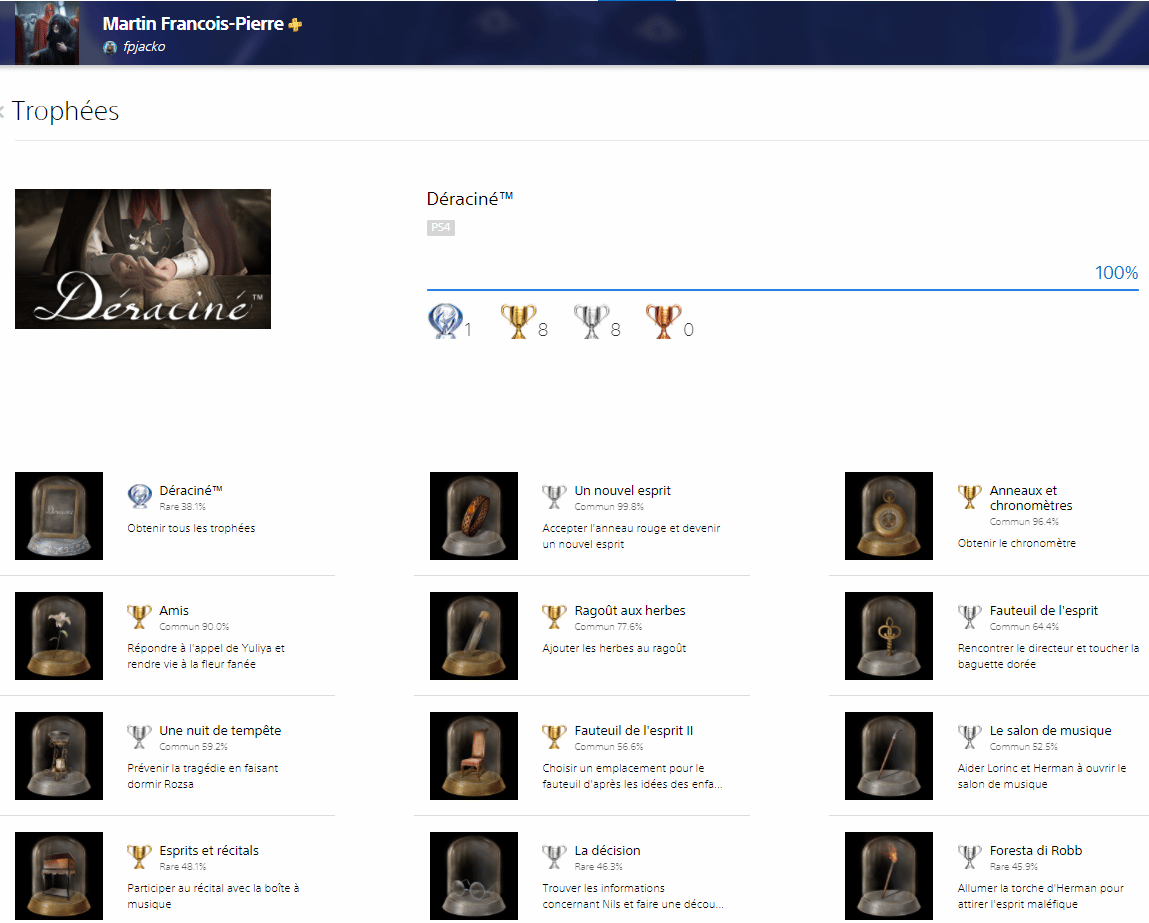Screen dimensions: 1149x923
Task: Click the 'Une nuit de tempête' trophy title
Action: coord(220,731)
